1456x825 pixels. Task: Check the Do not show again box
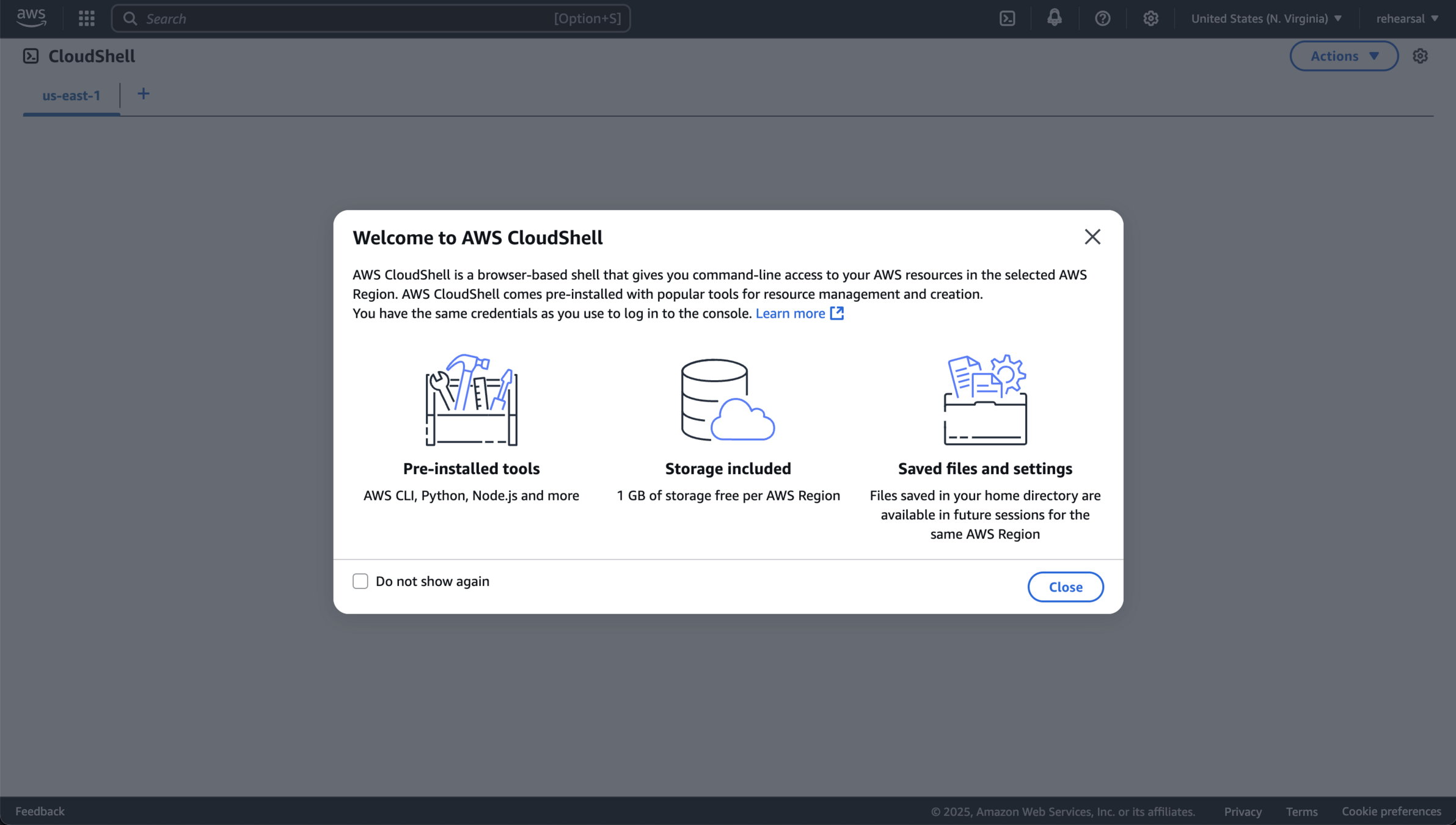click(360, 581)
